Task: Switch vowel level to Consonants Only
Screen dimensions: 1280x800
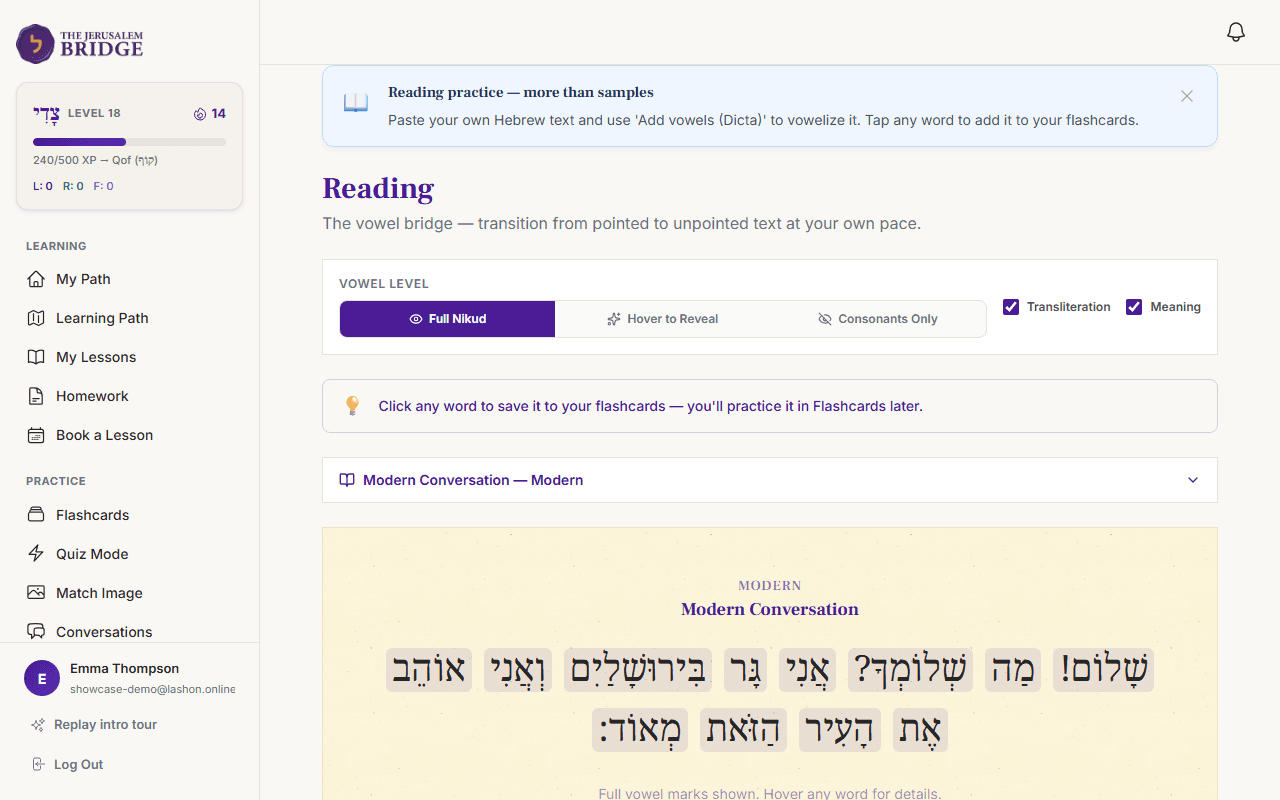Action: click(x=878, y=319)
